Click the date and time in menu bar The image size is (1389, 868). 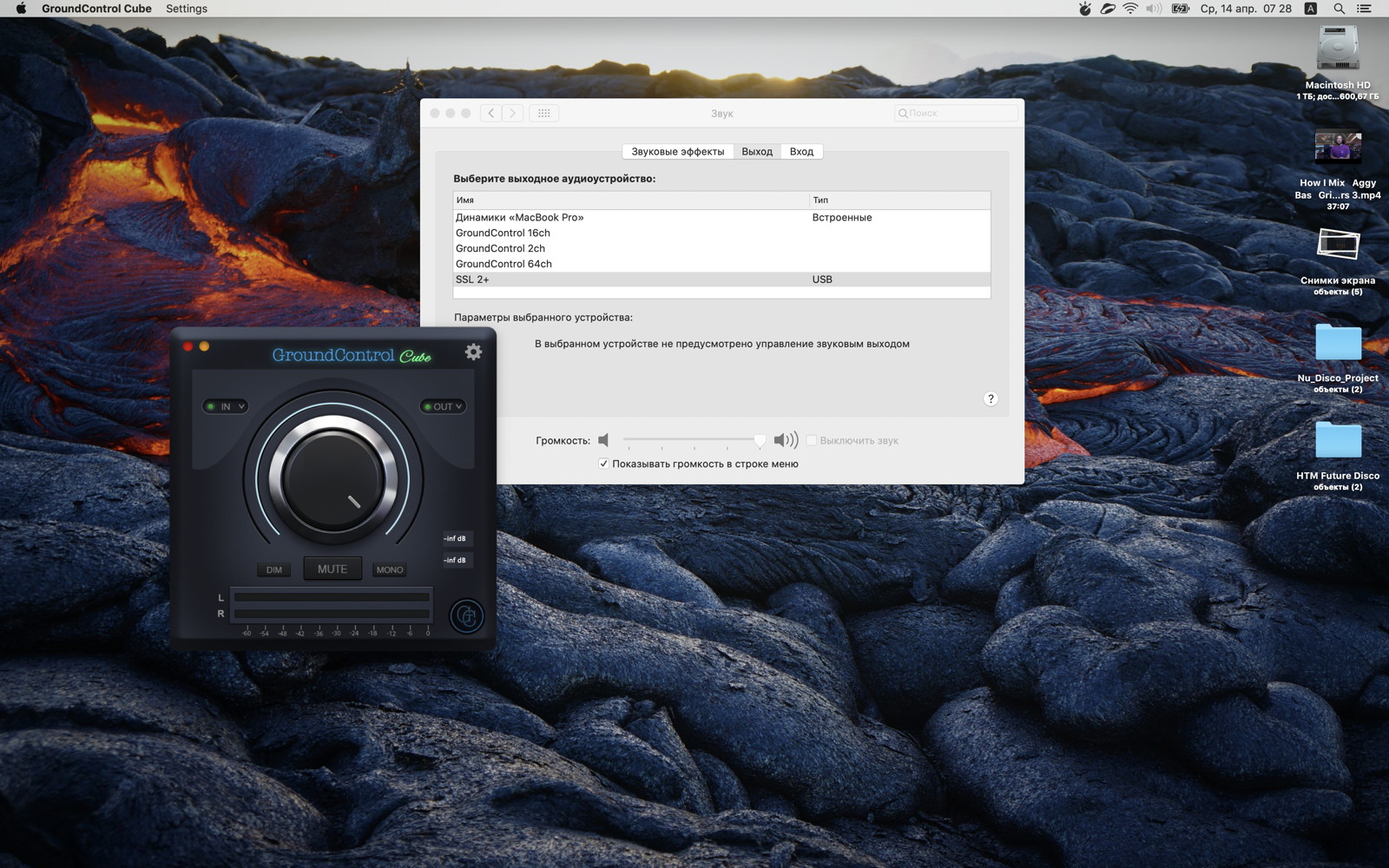1246,9
